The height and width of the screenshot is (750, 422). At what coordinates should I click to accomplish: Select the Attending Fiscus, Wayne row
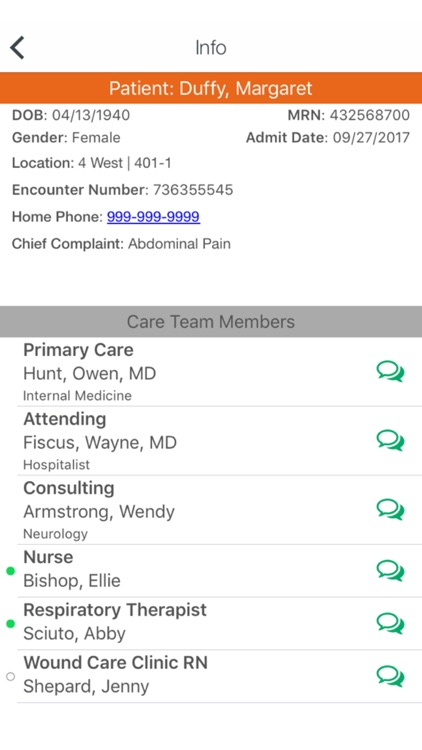point(220,441)
